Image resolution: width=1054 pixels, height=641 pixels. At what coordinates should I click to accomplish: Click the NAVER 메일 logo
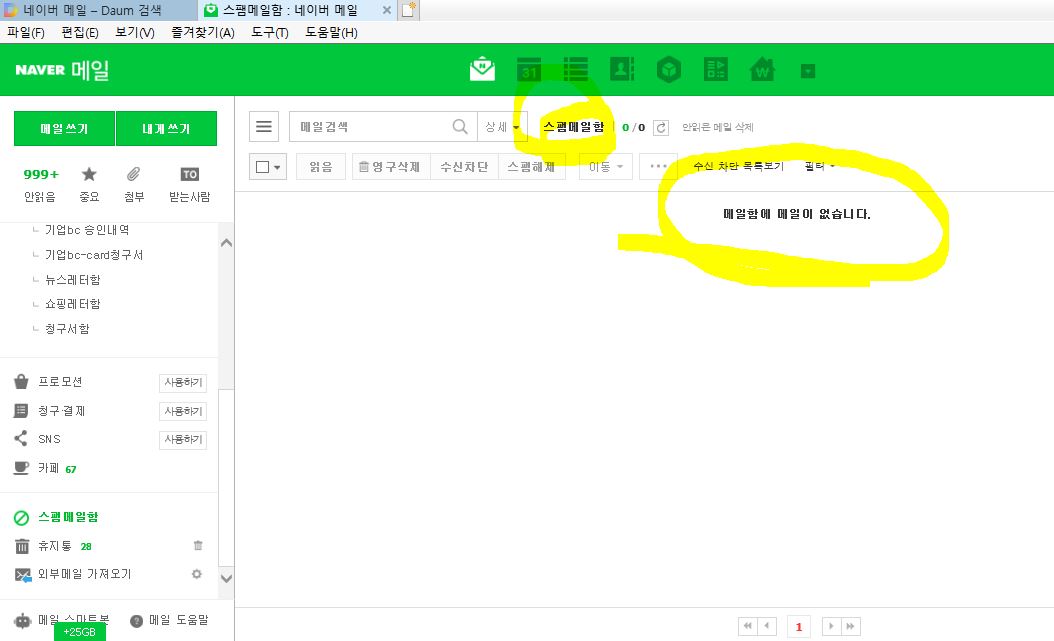[x=62, y=70]
